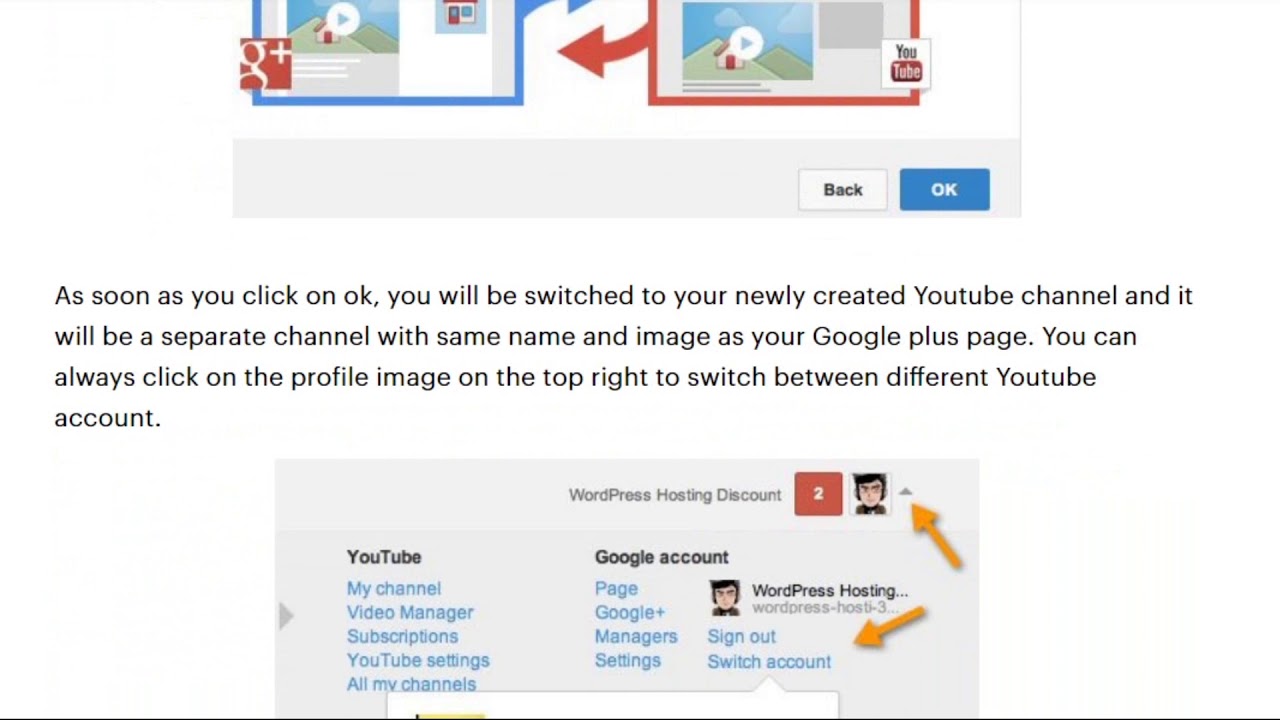This screenshot has height=720, width=1280.
Task: Click the Google account column heading
Action: pos(662,557)
